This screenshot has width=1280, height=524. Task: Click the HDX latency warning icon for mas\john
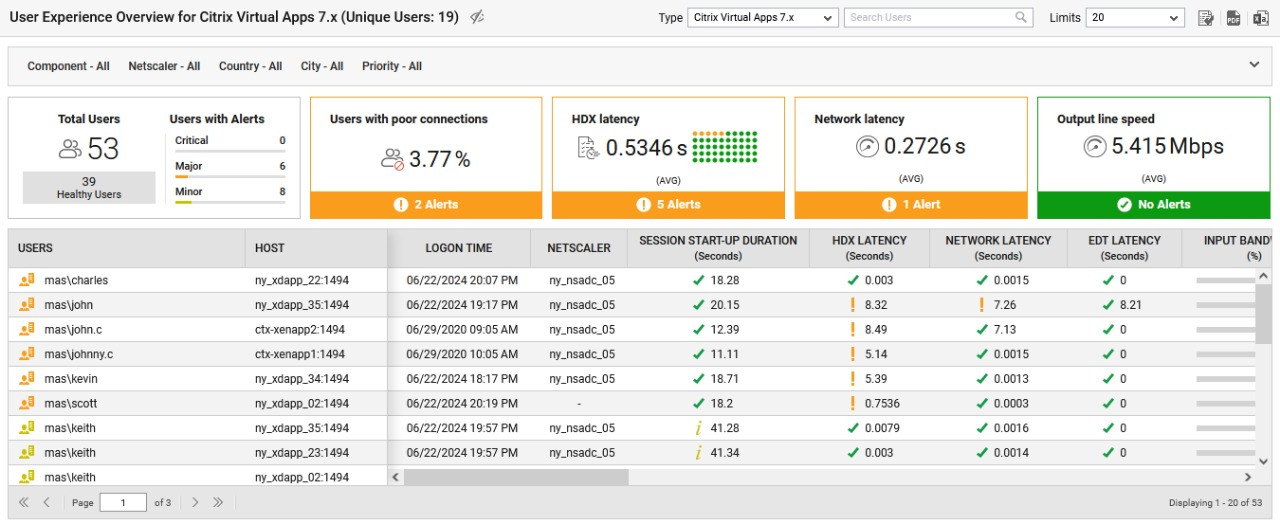852,305
